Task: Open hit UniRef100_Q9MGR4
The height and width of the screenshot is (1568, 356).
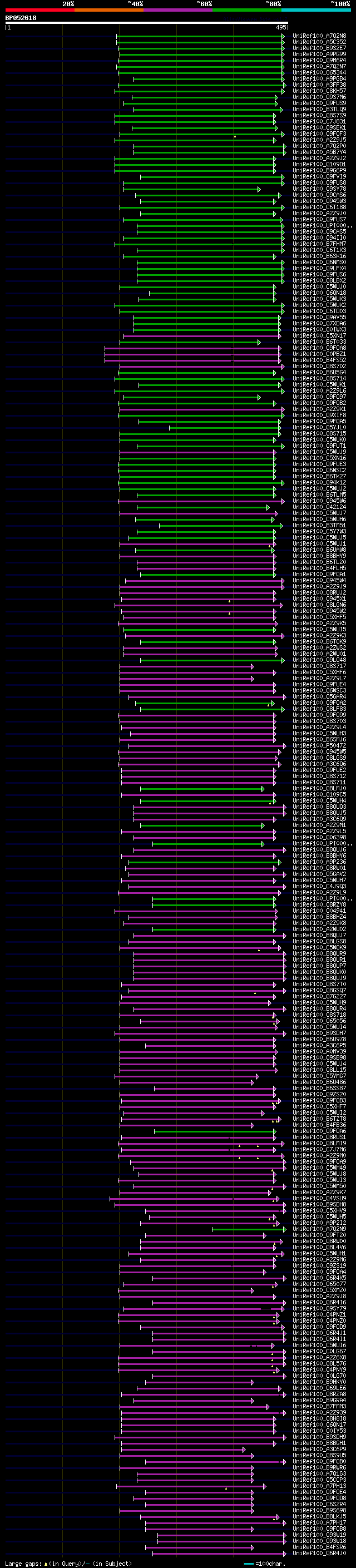Action: pyautogui.click(x=319, y=60)
